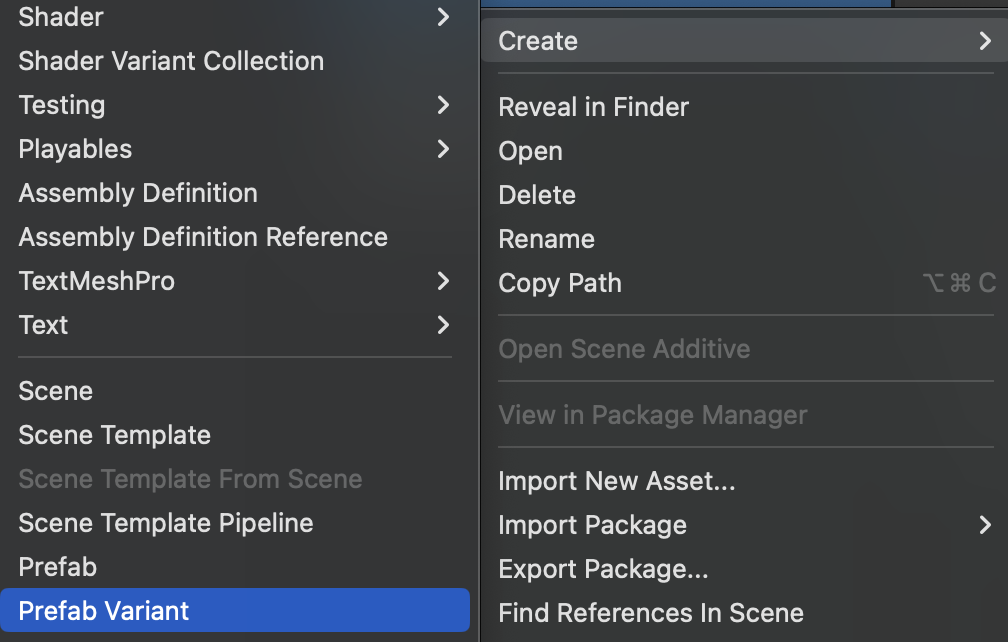1008x642 pixels.
Task: Expand the Shader submenu
Action: (61, 17)
